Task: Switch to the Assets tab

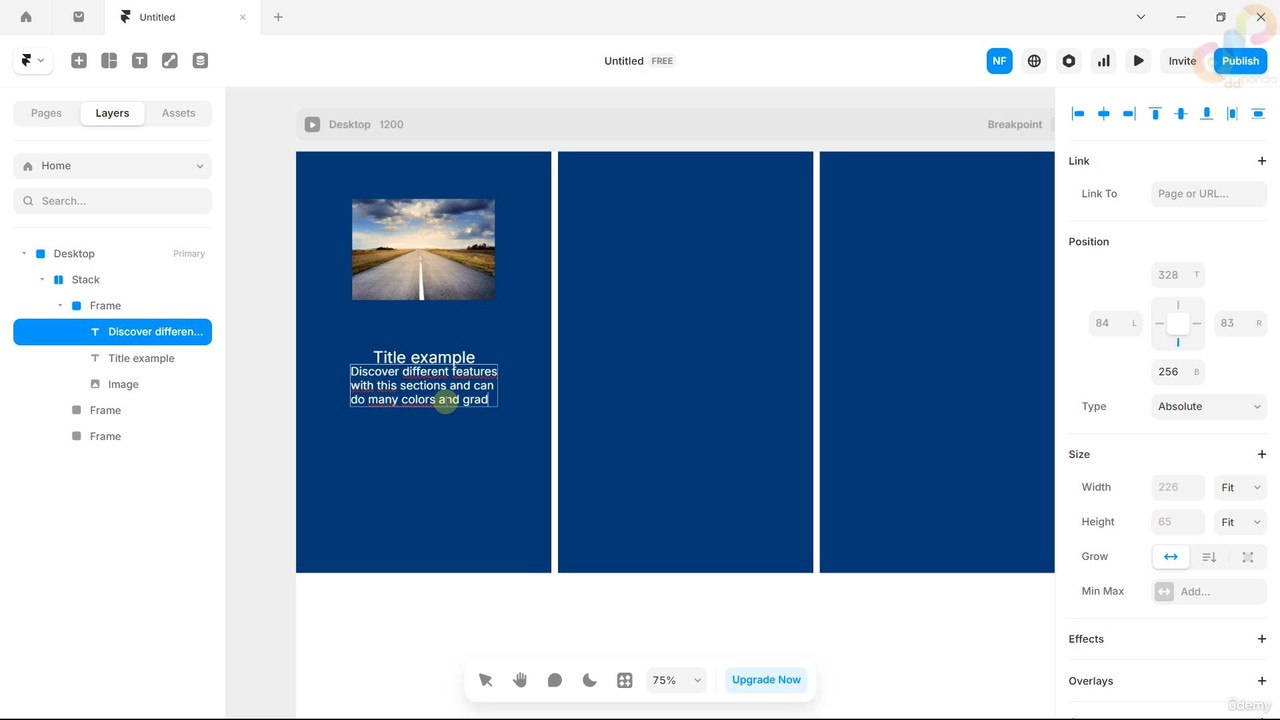Action: pos(179,113)
